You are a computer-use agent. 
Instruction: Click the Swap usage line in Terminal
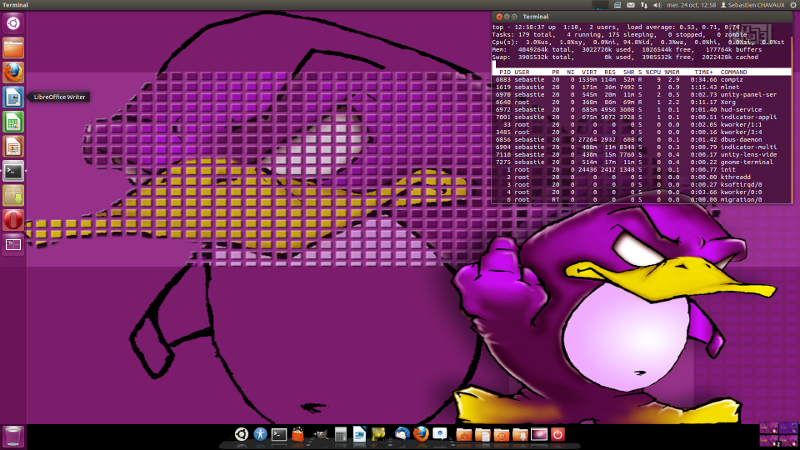click(625, 57)
